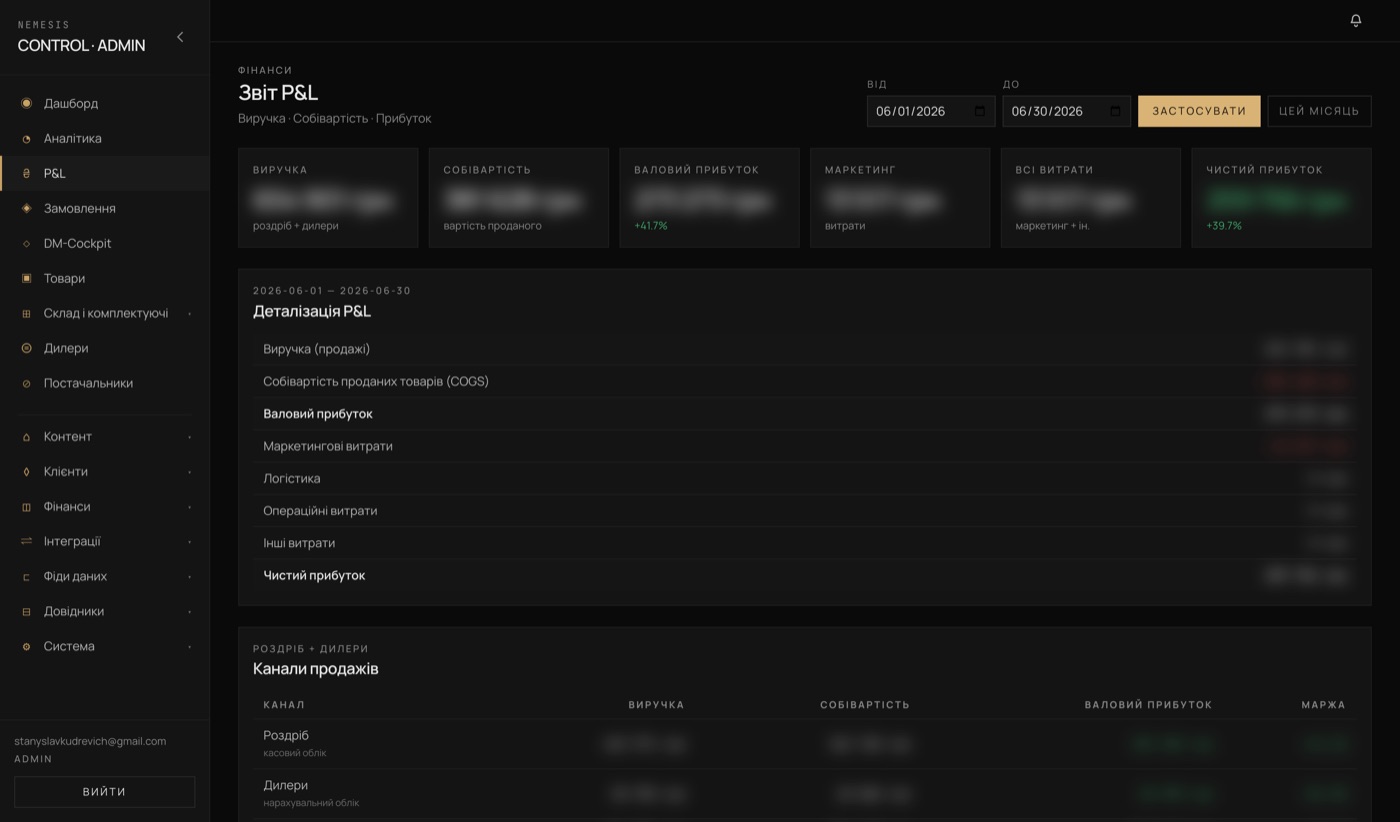Expand the Інтеграції submenu arrow
This screenshot has height=822, width=1400.
click(189, 542)
